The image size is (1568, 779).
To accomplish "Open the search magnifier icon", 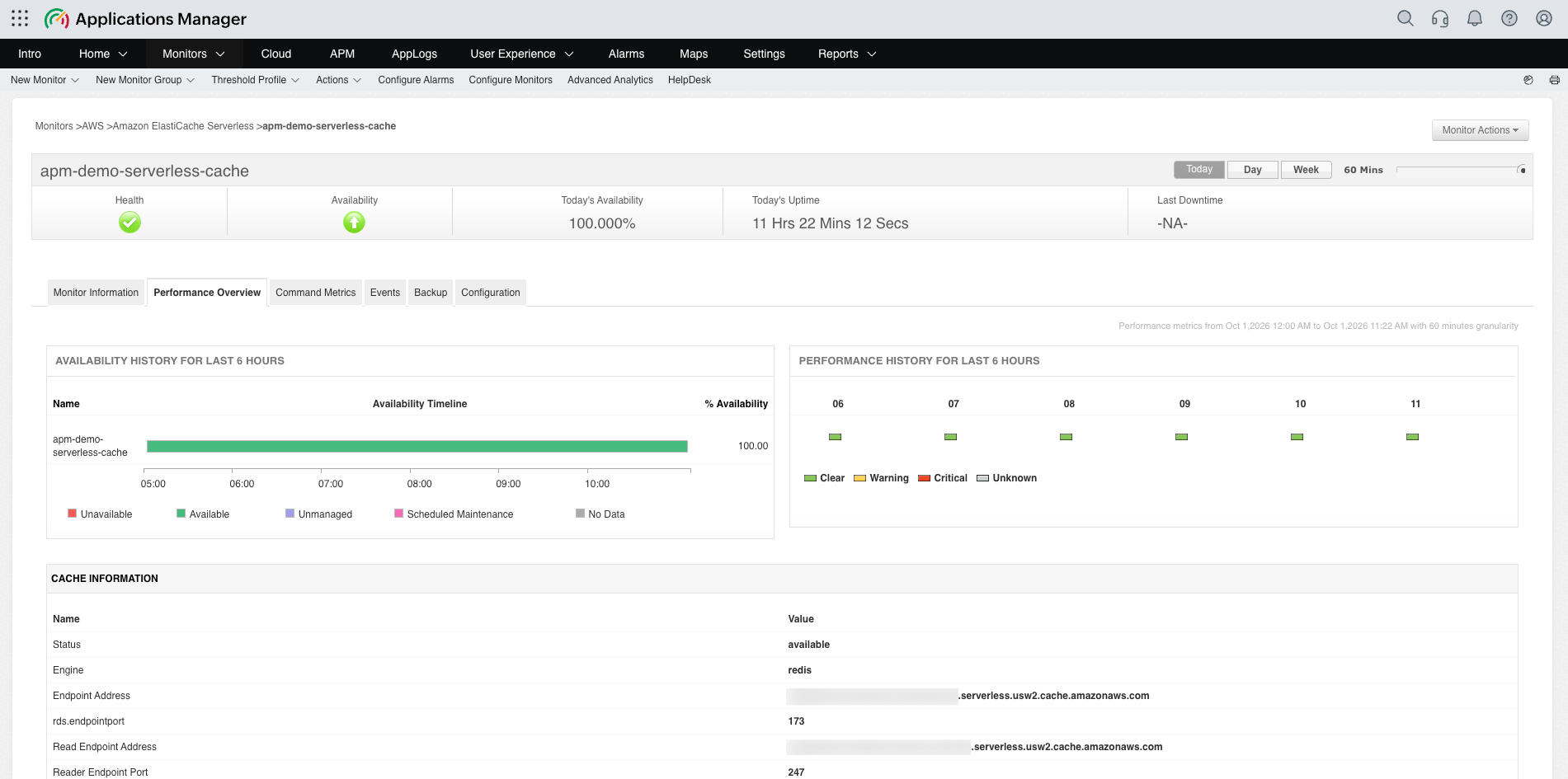I will point(1406,18).
